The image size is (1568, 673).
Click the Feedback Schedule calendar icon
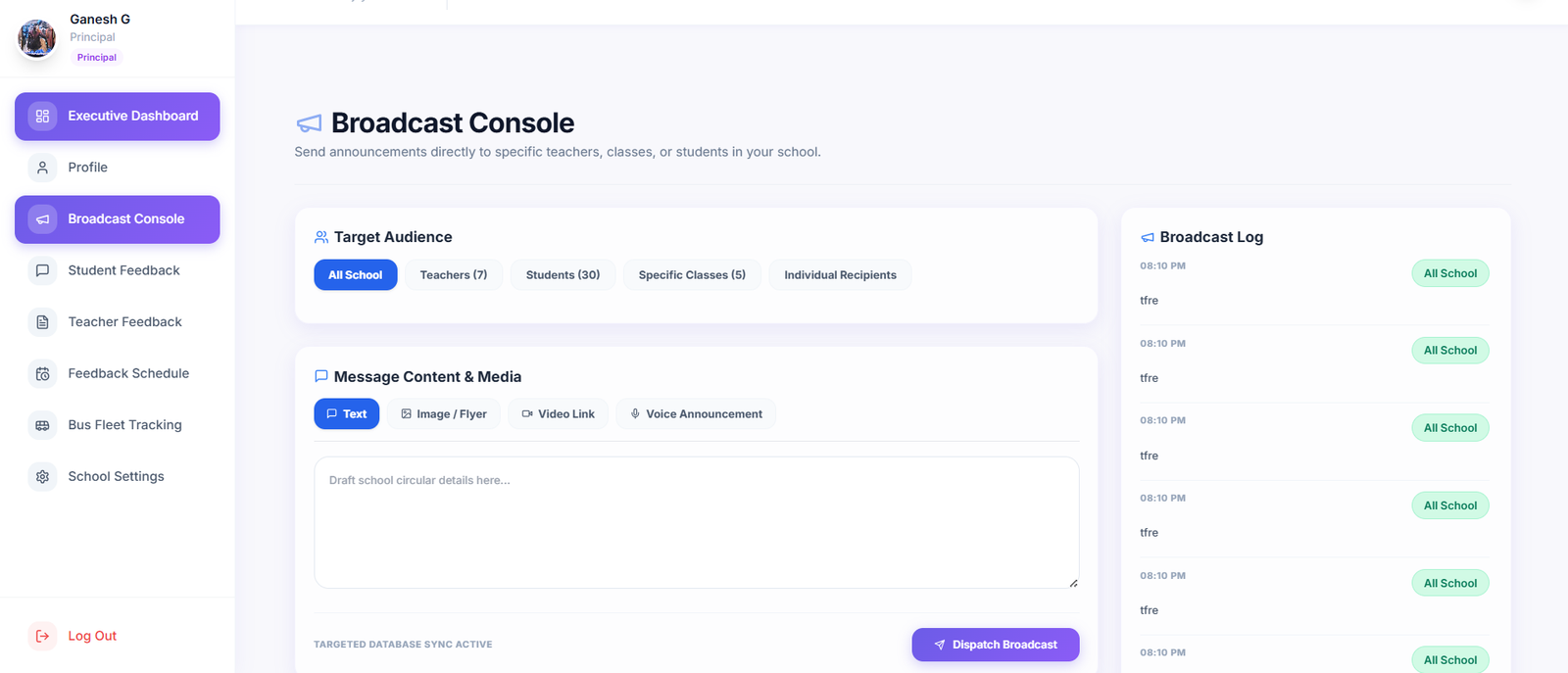(42, 373)
